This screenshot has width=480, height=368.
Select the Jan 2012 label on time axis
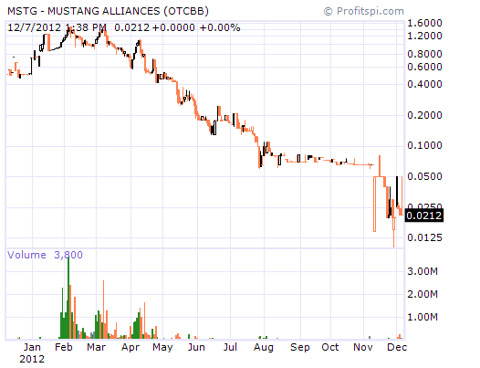tap(32, 353)
